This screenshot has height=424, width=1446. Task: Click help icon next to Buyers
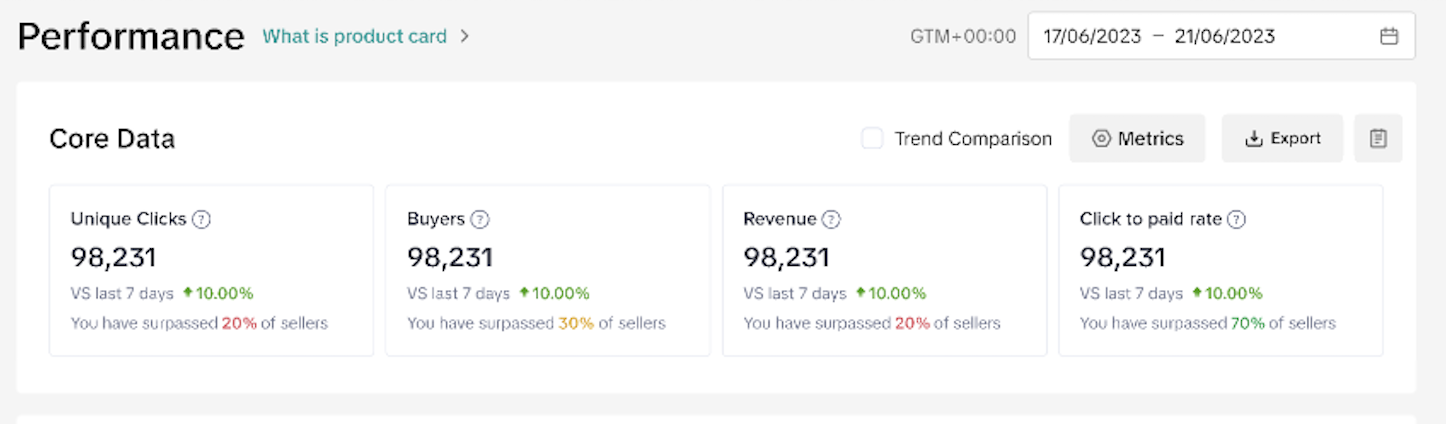[480, 219]
